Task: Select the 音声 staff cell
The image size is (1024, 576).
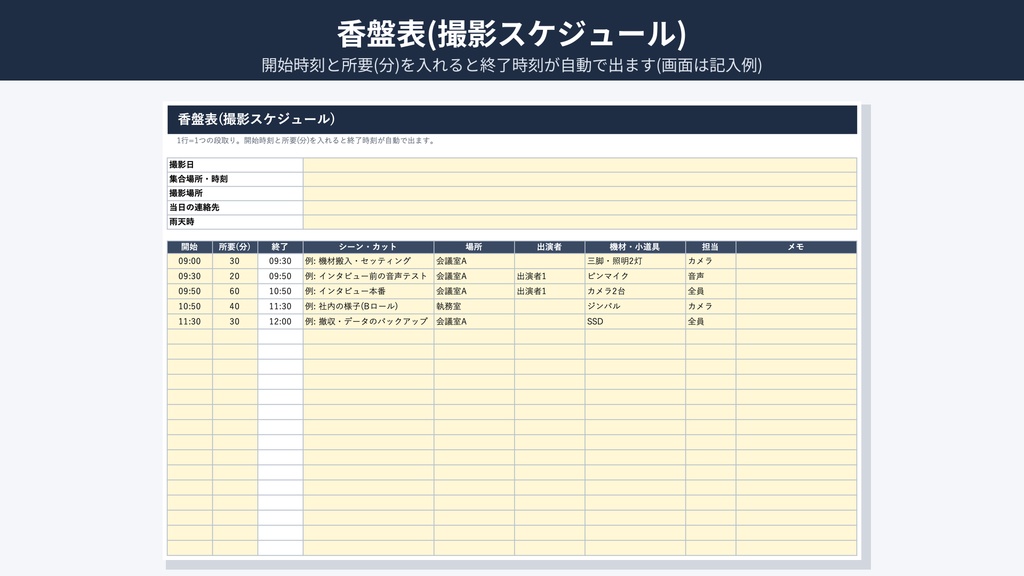Action: point(711,276)
